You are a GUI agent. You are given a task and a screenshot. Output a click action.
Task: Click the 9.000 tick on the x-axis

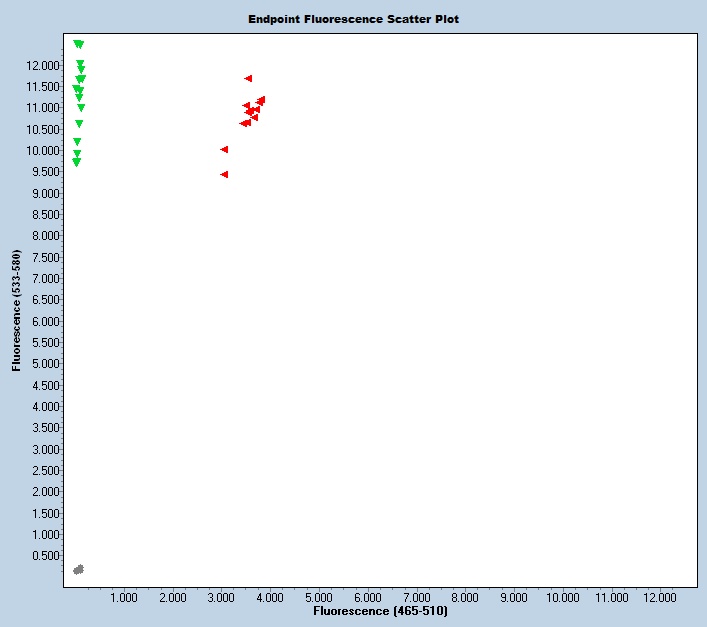(x=513, y=597)
